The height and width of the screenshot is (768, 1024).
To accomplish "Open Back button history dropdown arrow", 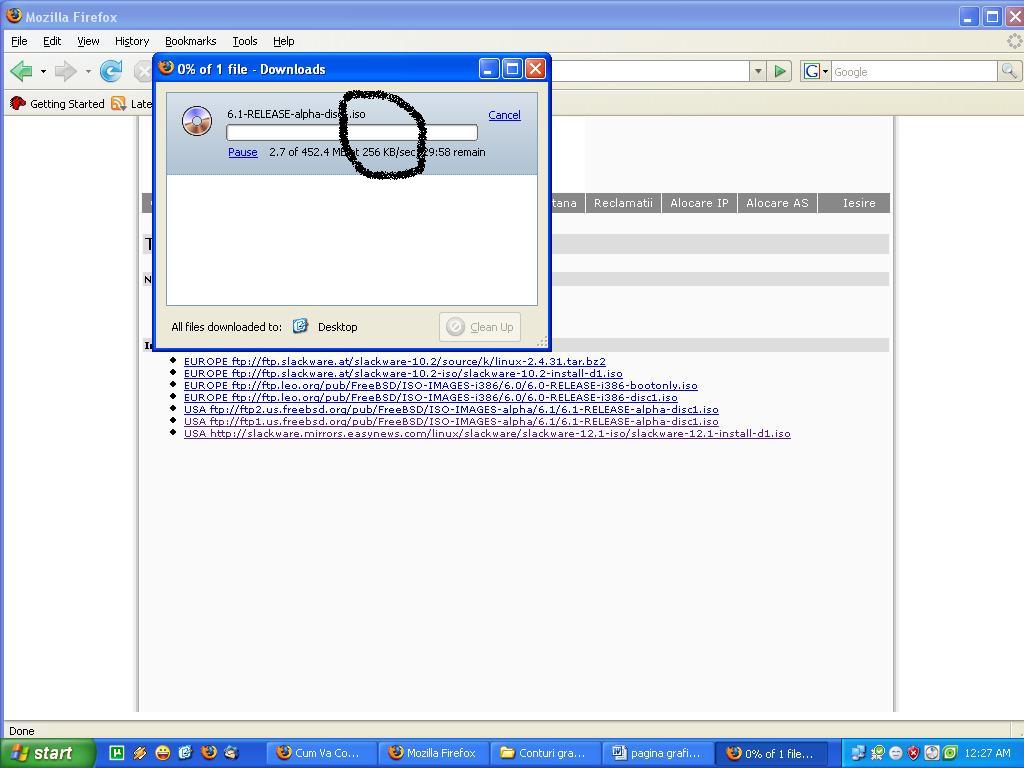I will pyautogui.click(x=43, y=72).
